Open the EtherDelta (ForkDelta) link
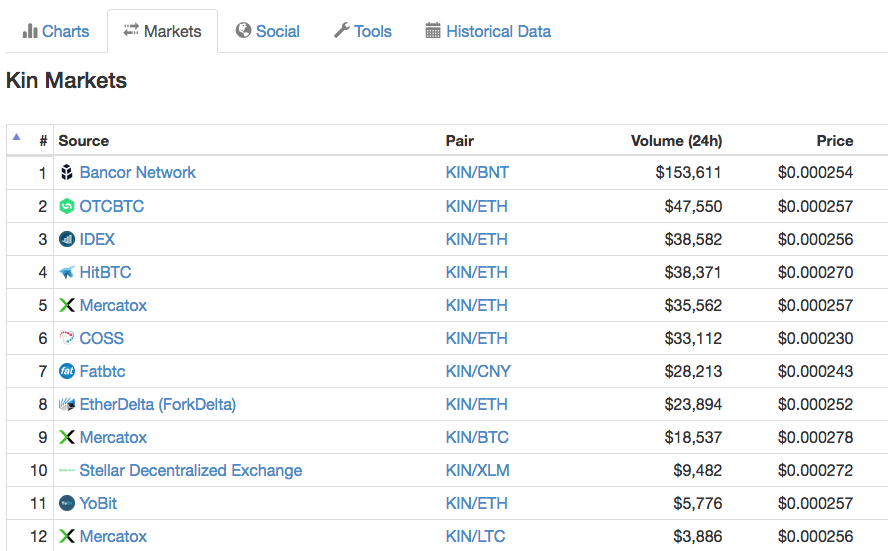 pyautogui.click(x=158, y=404)
